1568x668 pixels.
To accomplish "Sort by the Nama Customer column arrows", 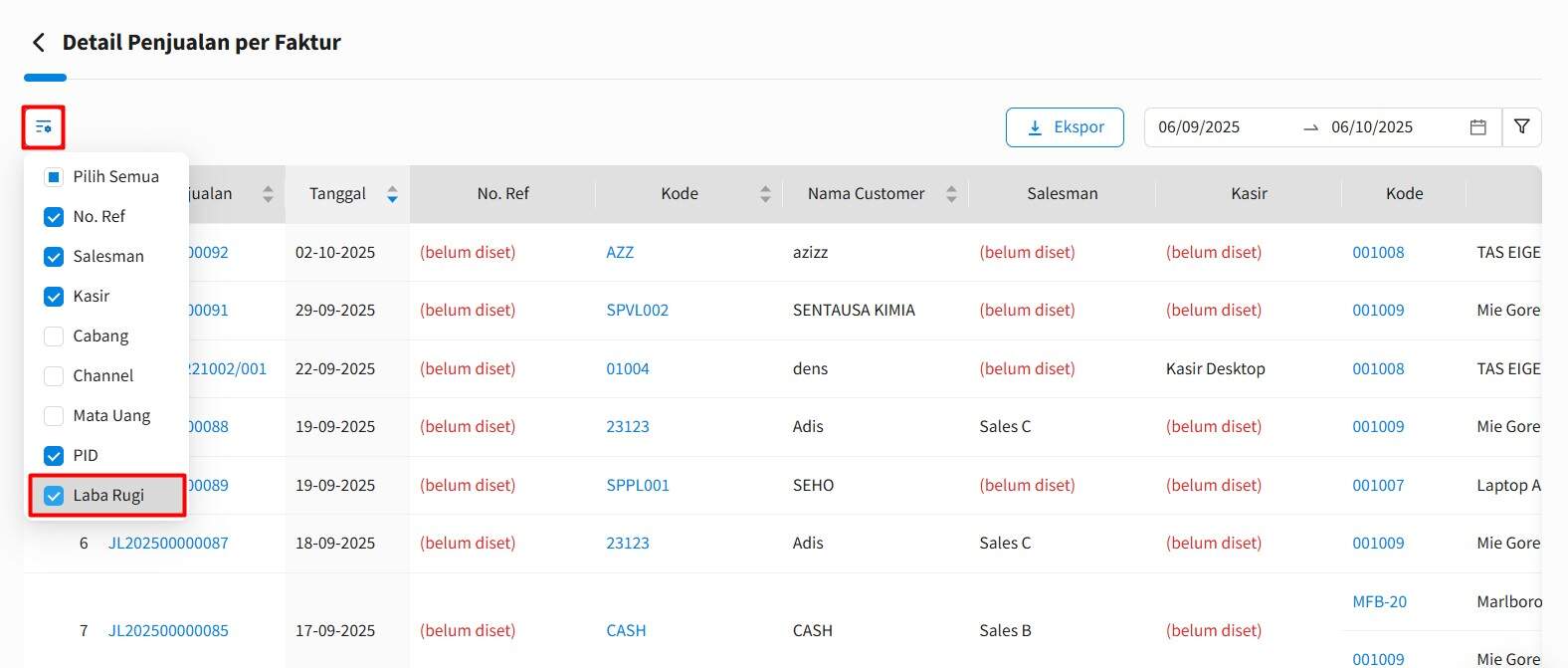I will (951, 194).
